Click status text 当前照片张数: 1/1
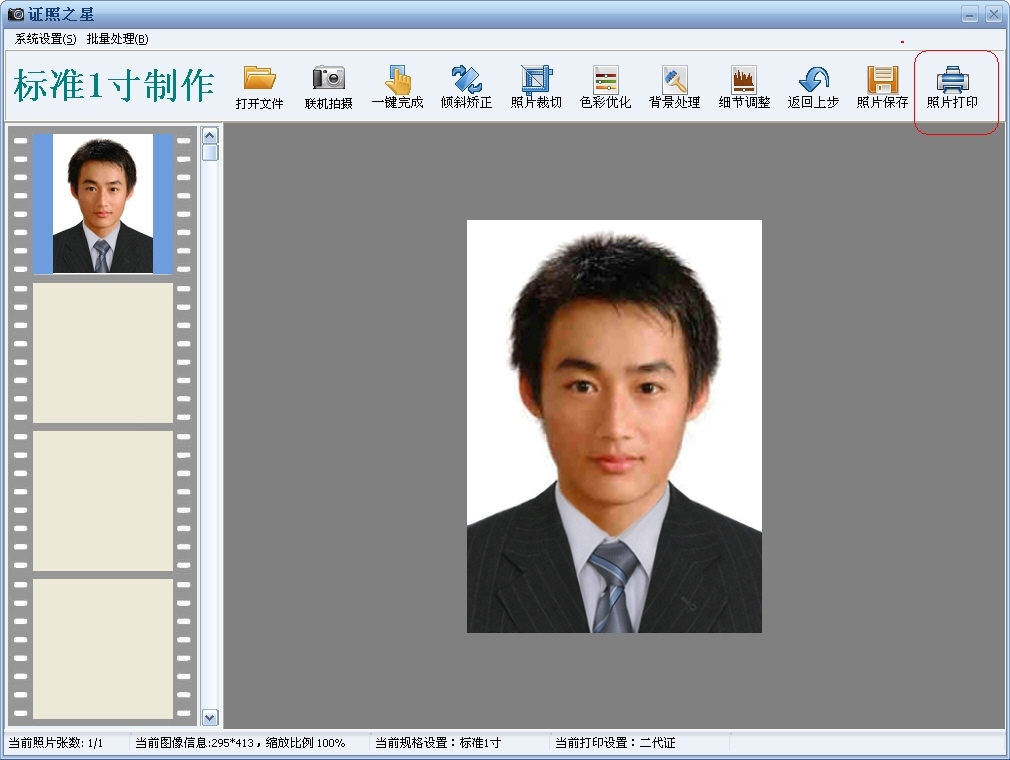1010x760 pixels. click(x=55, y=743)
